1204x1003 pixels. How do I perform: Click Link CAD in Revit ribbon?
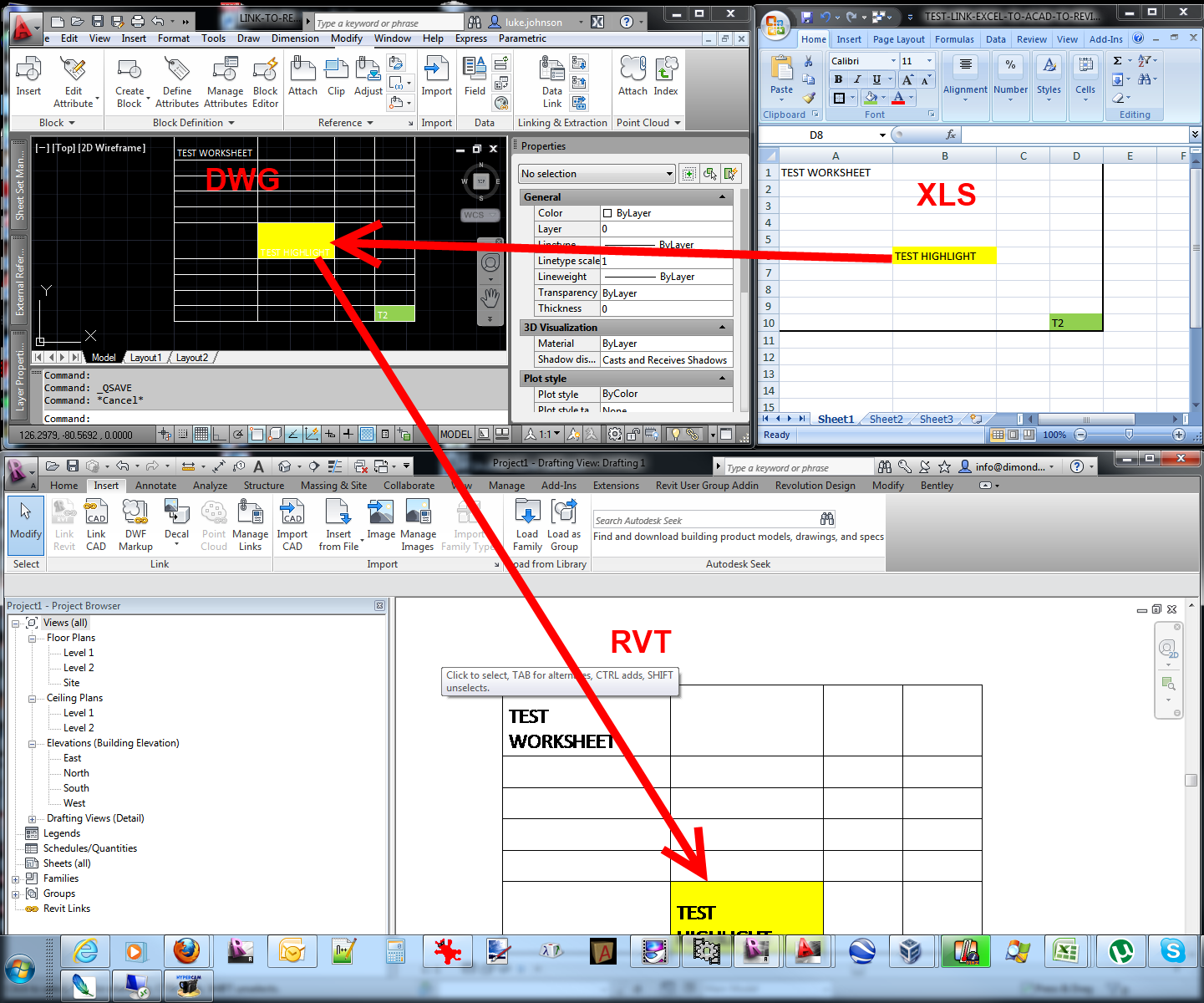coord(96,525)
